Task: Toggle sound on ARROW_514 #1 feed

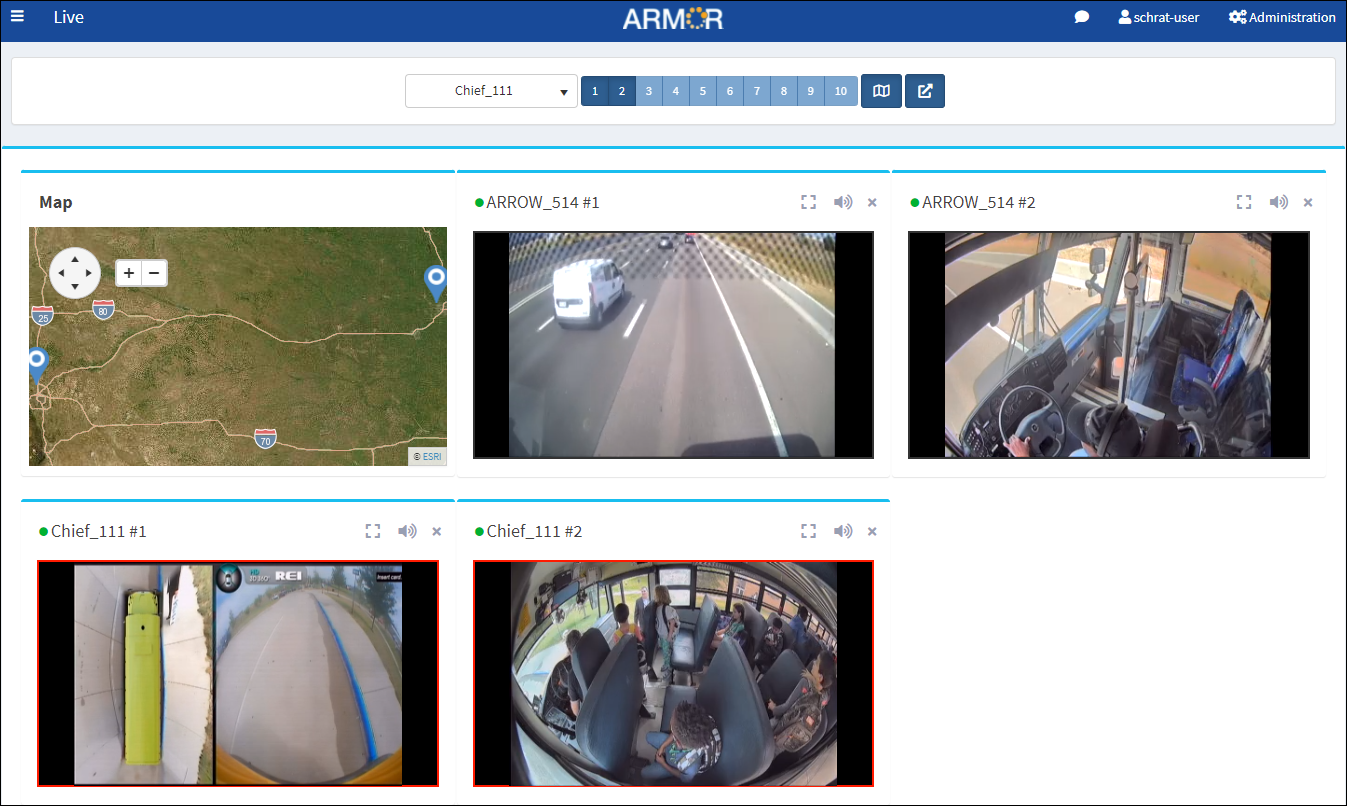Action: (x=842, y=202)
